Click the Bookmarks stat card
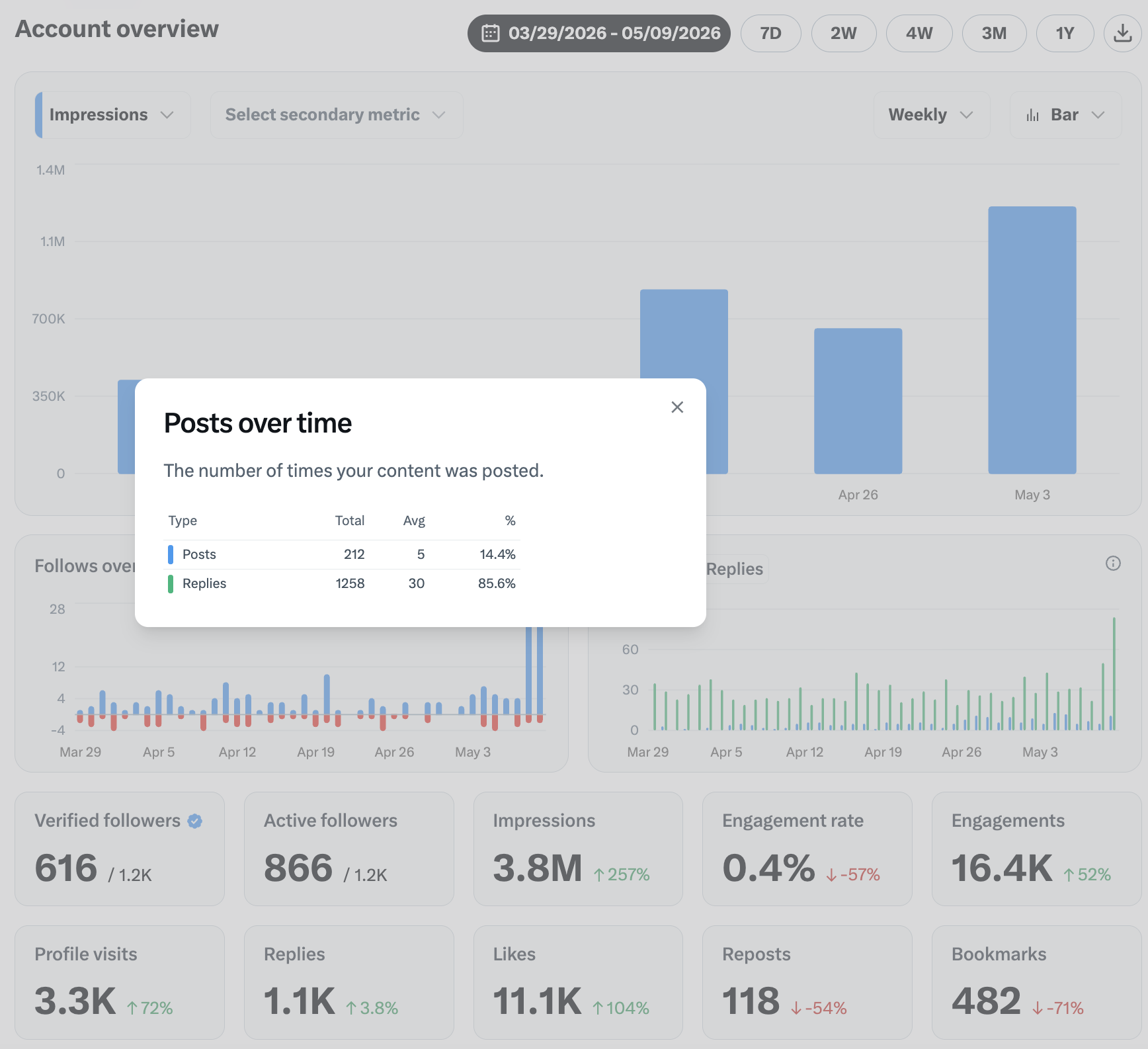 tap(1036, 982)
